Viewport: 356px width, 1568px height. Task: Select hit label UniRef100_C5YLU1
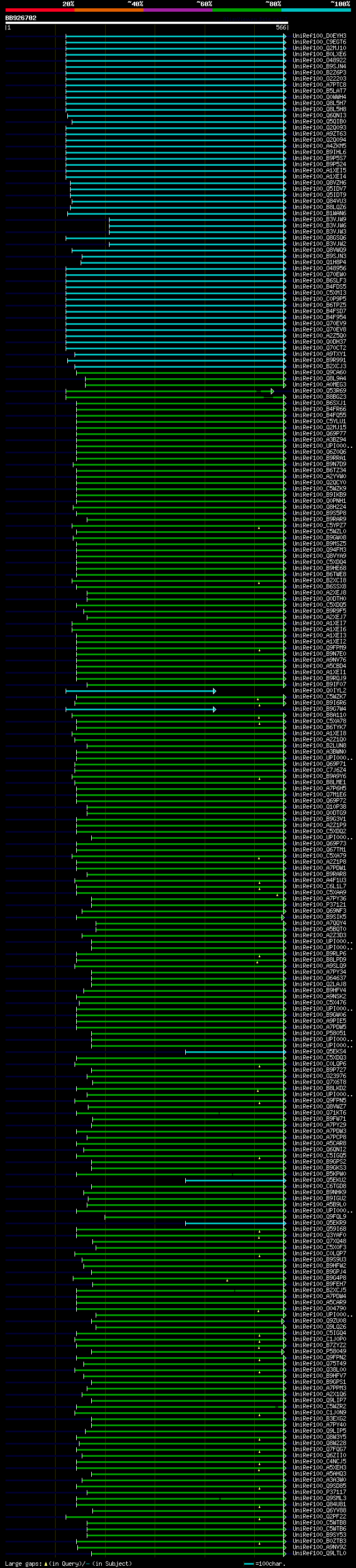pyautogui.click(x=319, y=421)
